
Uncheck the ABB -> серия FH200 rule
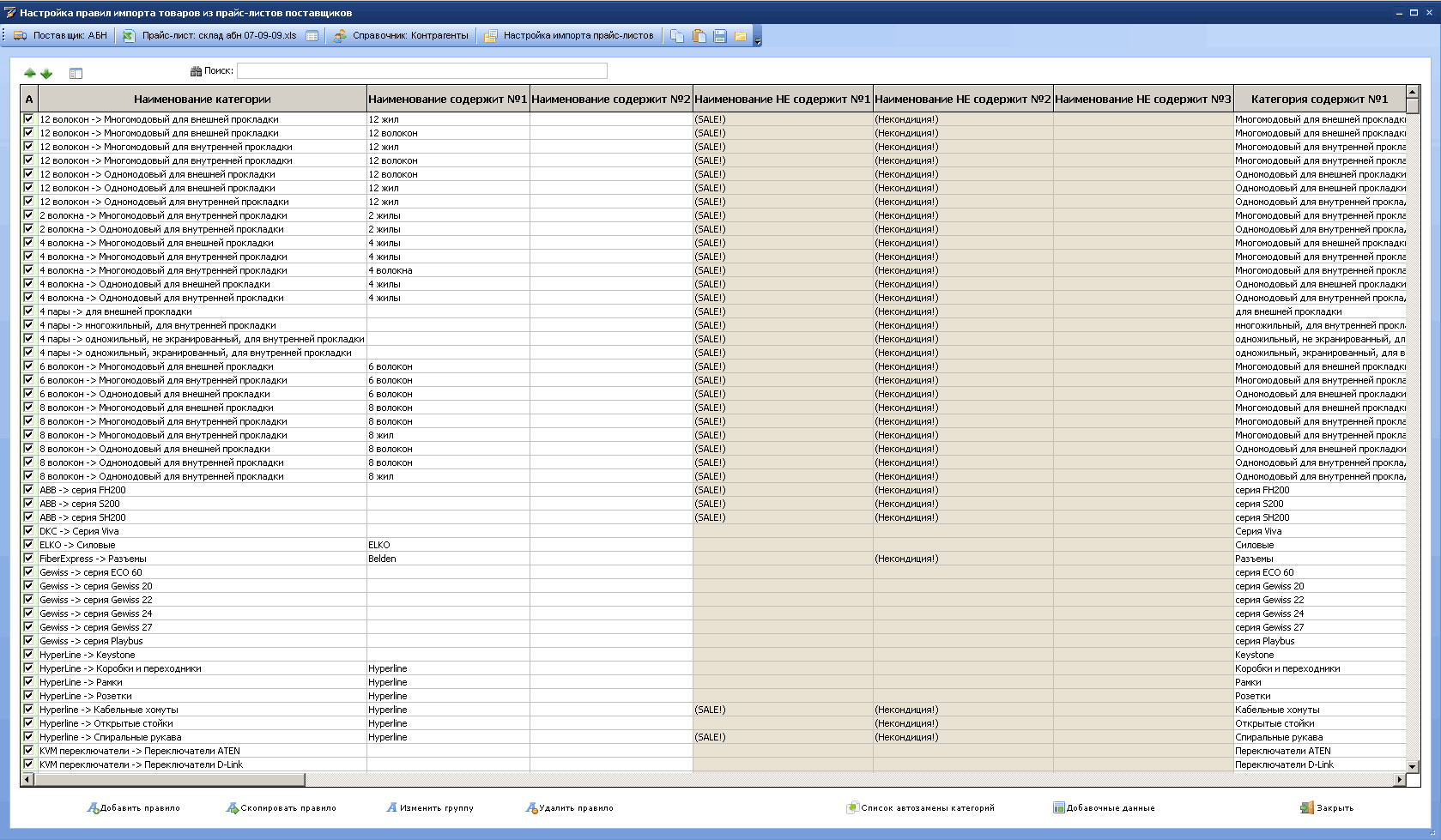tap(28, 489)
